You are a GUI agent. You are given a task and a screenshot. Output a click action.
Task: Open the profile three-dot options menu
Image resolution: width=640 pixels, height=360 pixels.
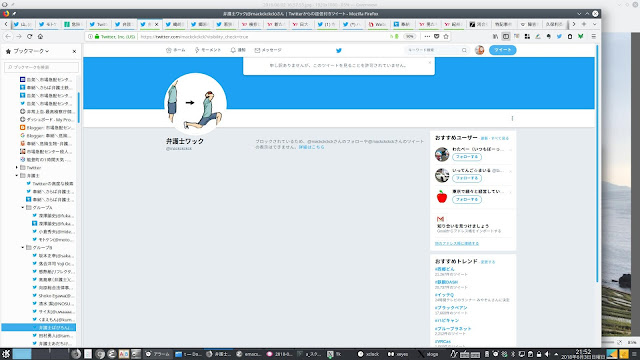(512, 118)
